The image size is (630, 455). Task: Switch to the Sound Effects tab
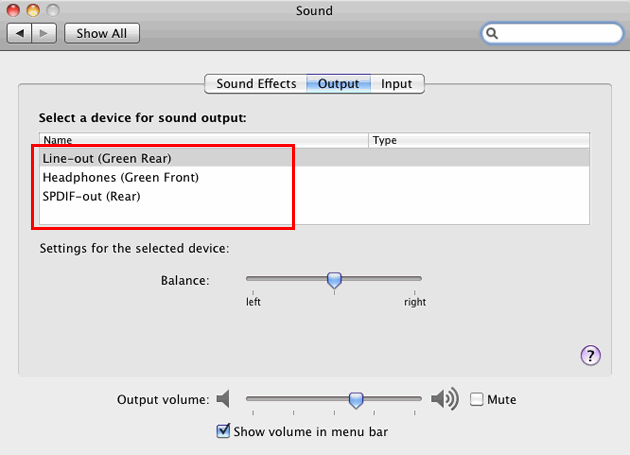[x=256, y=84]
